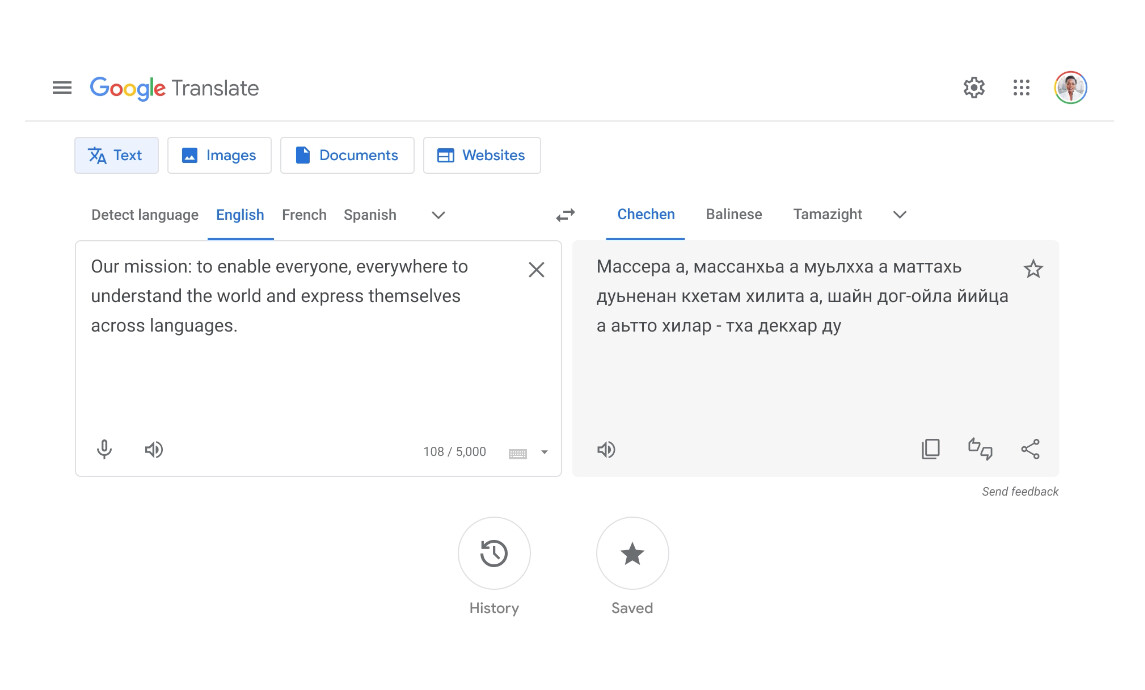Listen to the Chechen translation
The height and width of the screenshot is (690, 1145).
click(x=606, y=450)
